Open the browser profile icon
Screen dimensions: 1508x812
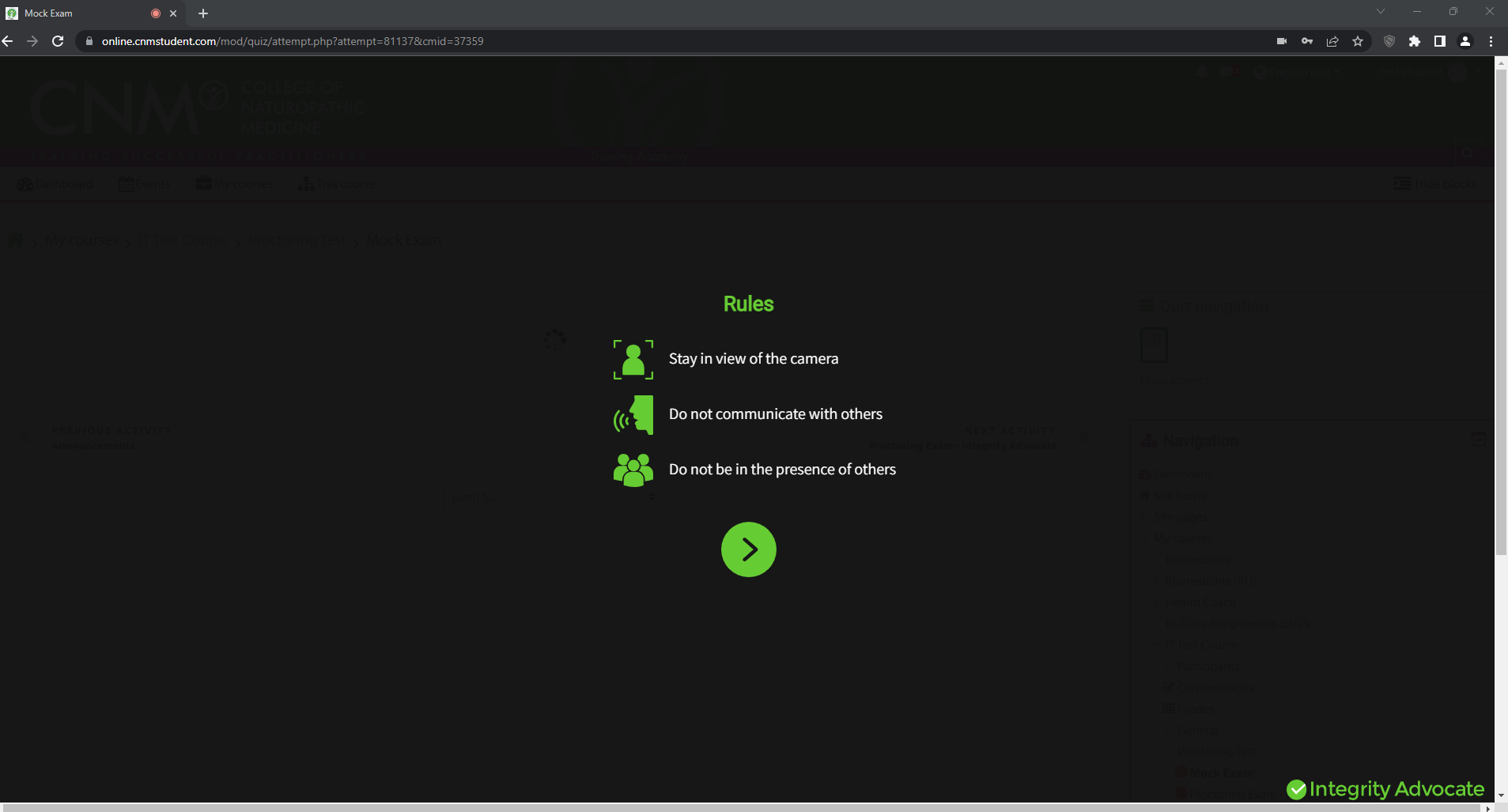pyautogui.click(x=1465, y=41)
